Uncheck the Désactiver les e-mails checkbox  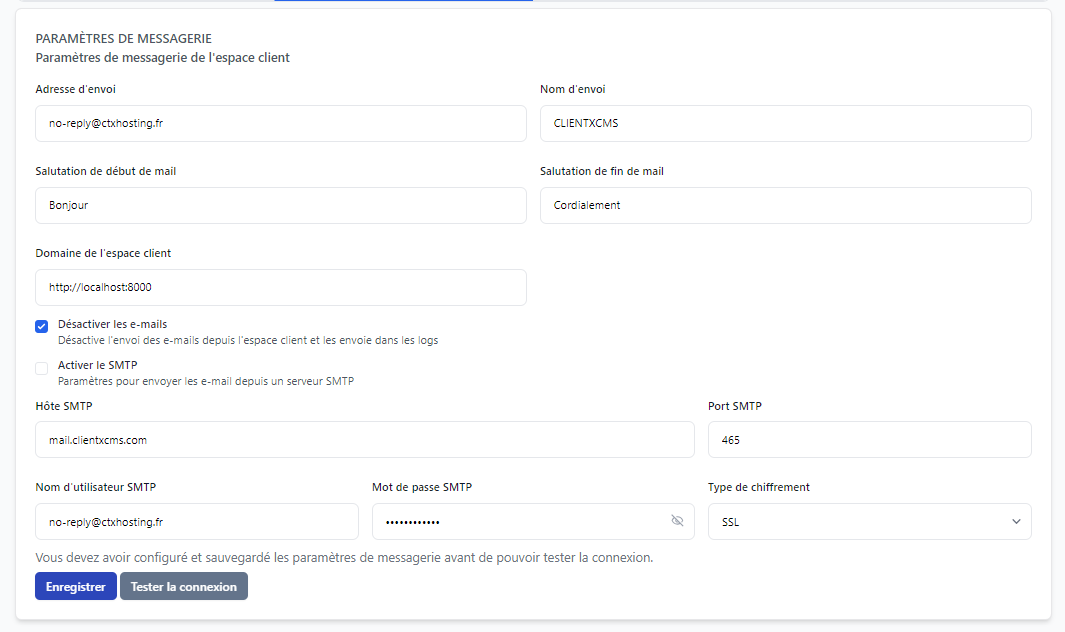point(42,327)
